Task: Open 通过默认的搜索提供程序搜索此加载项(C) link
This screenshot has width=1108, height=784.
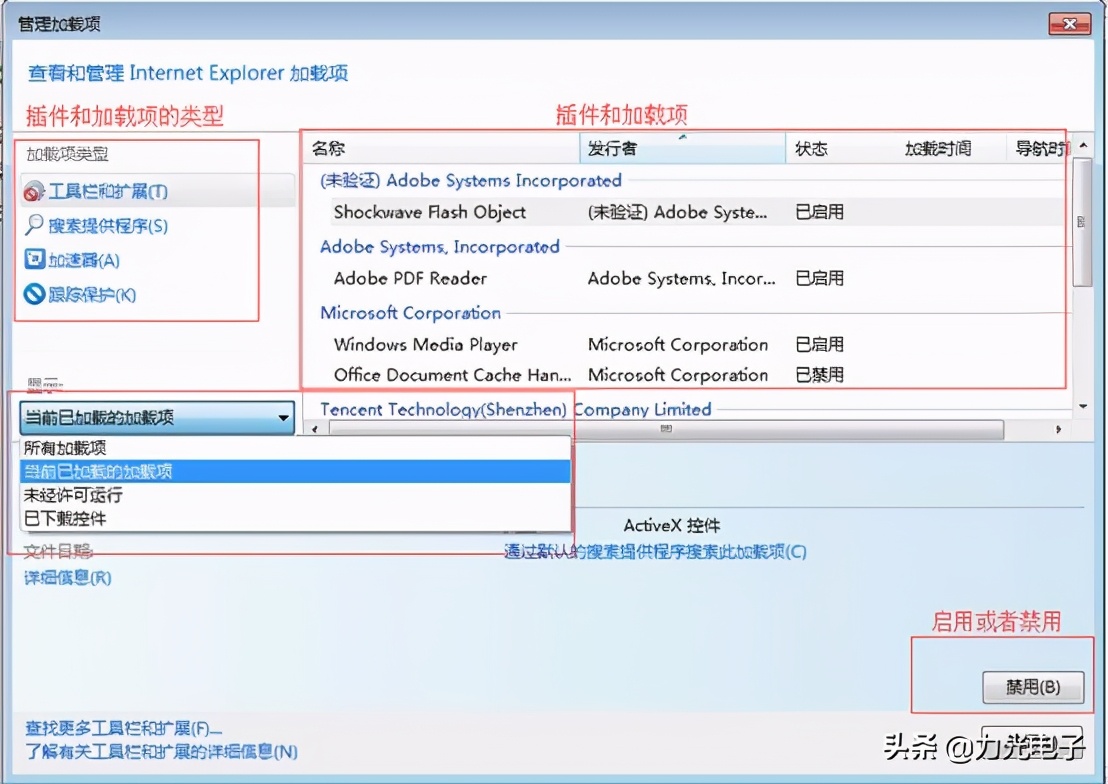Action: point(655,551)
